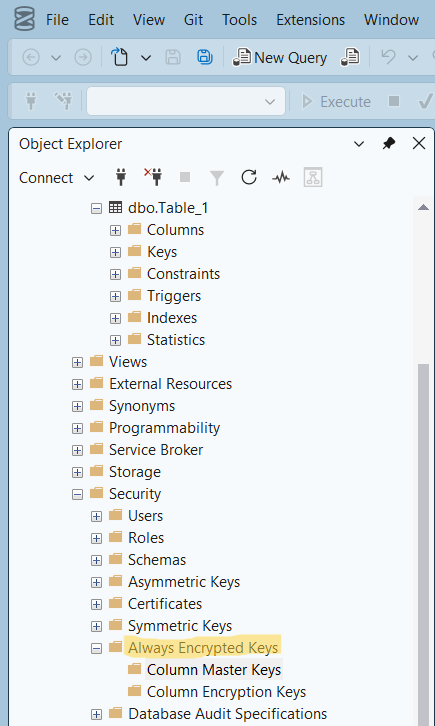Open the Window menu
This screenshot has height=726, width=435.
392,20
